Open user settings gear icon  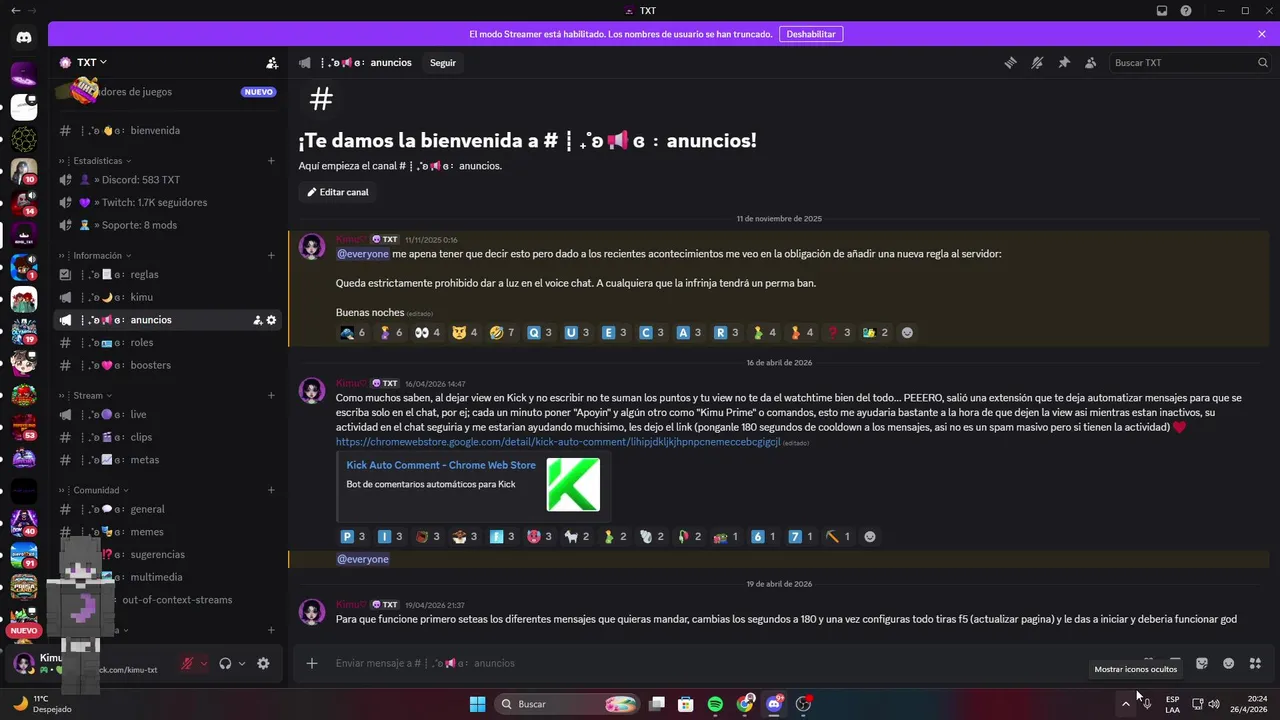263,663
